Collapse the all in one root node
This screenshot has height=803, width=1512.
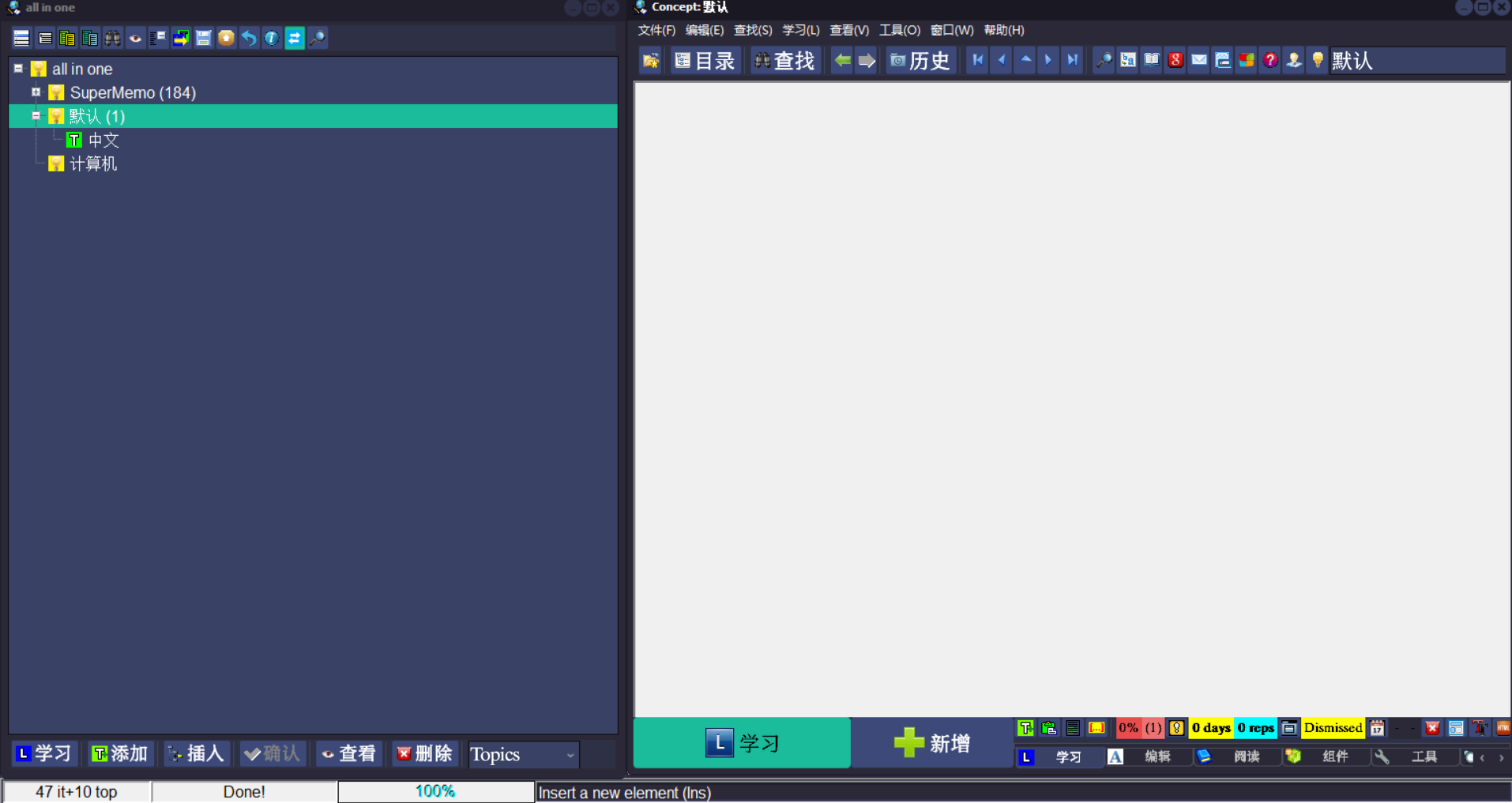point(18,69)
